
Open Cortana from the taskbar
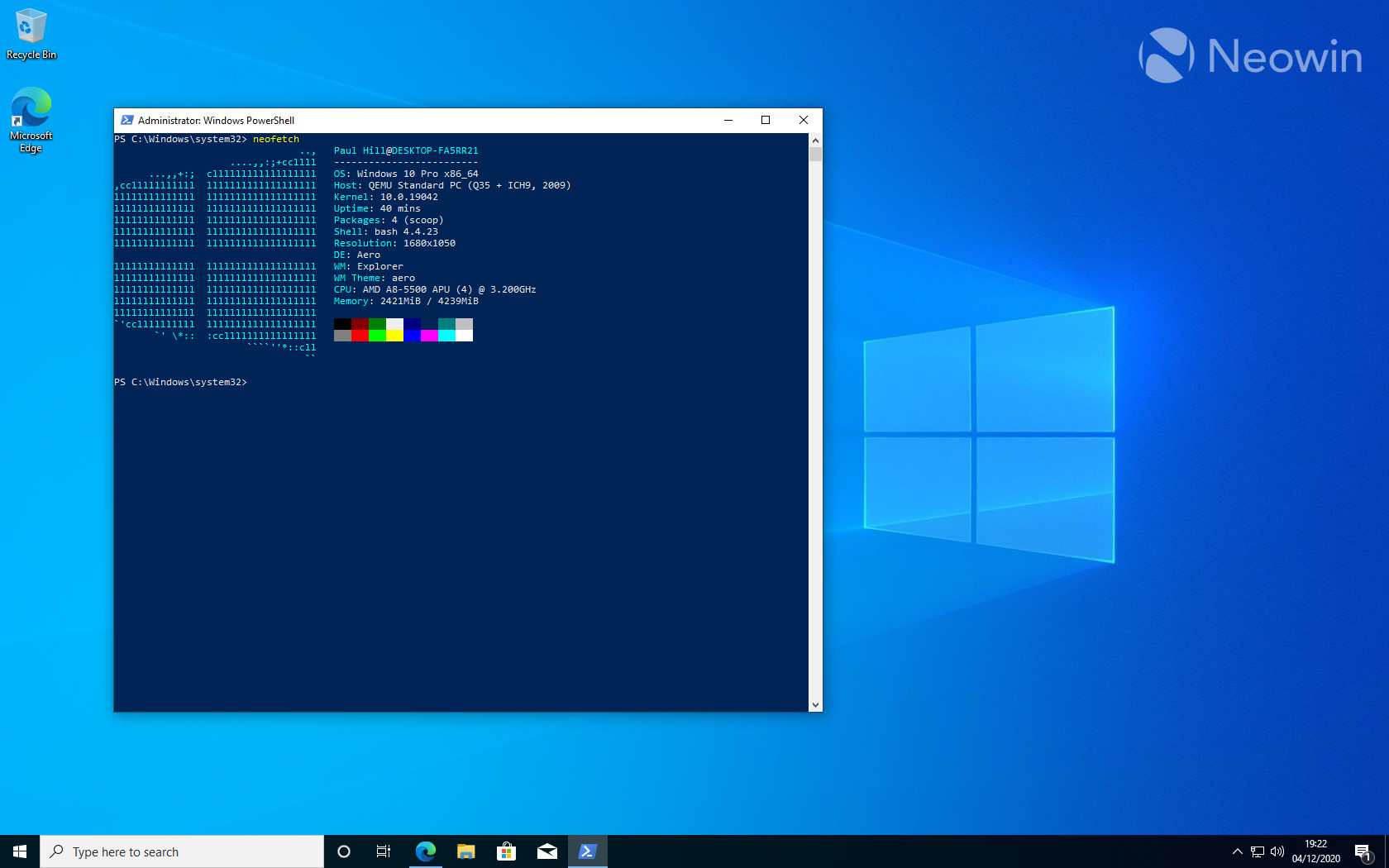pyautogui.click(x=343, y=851)
